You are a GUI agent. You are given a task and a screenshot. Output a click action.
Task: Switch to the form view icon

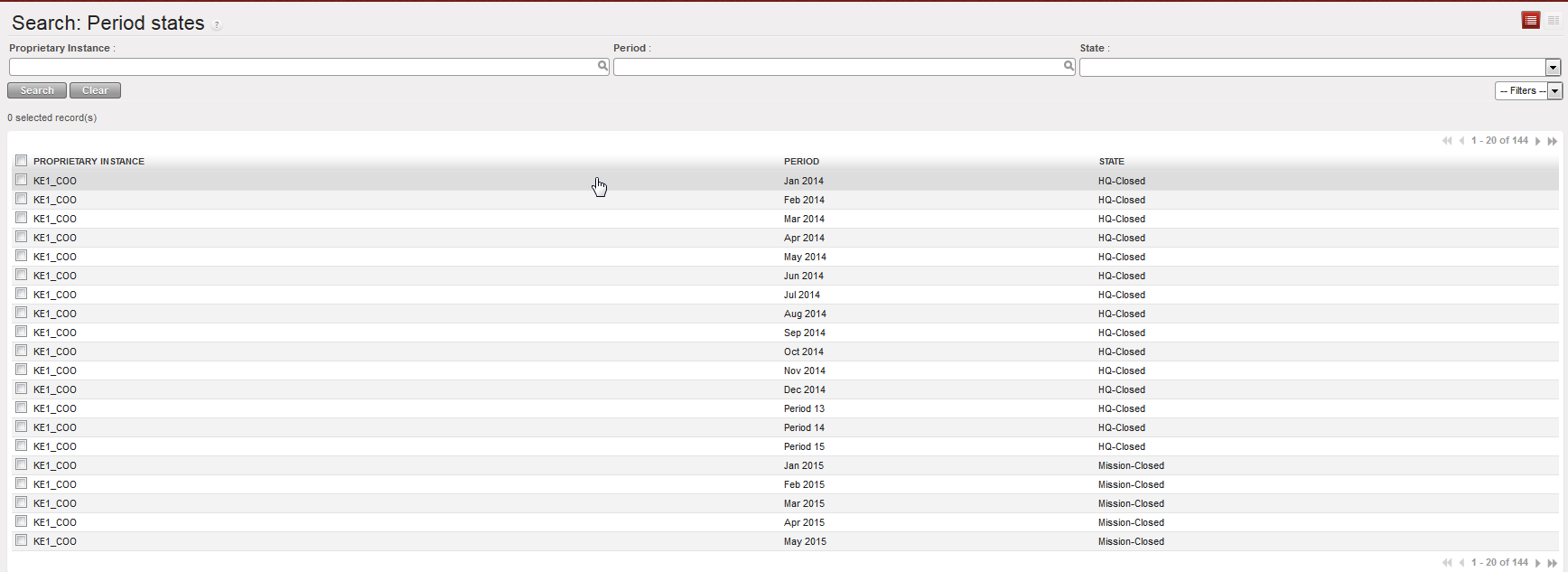tap(1554, 20)
